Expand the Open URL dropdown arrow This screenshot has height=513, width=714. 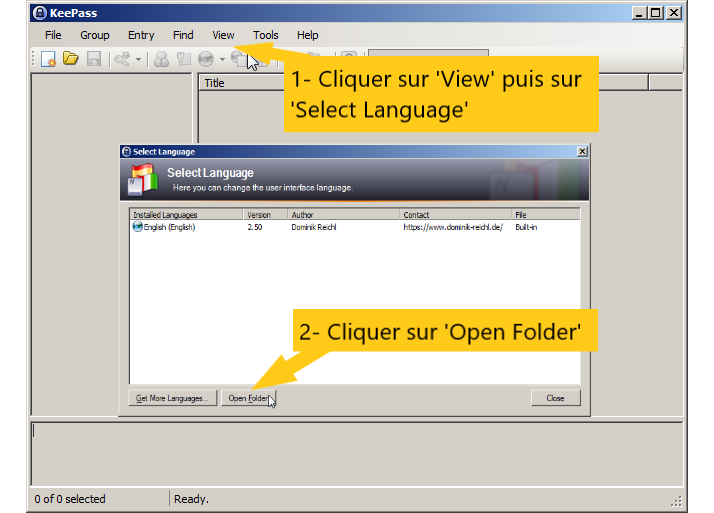[x=222, y=59]
